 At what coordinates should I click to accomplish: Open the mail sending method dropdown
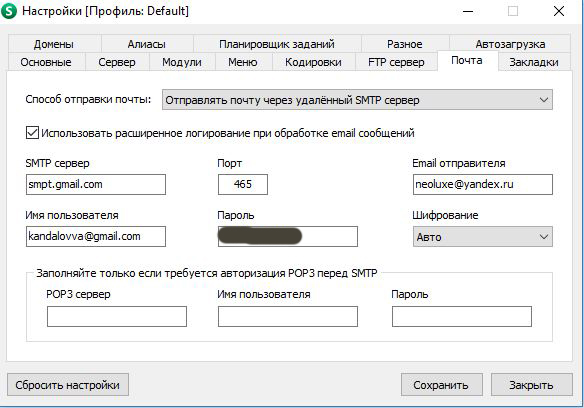point(357,100)
